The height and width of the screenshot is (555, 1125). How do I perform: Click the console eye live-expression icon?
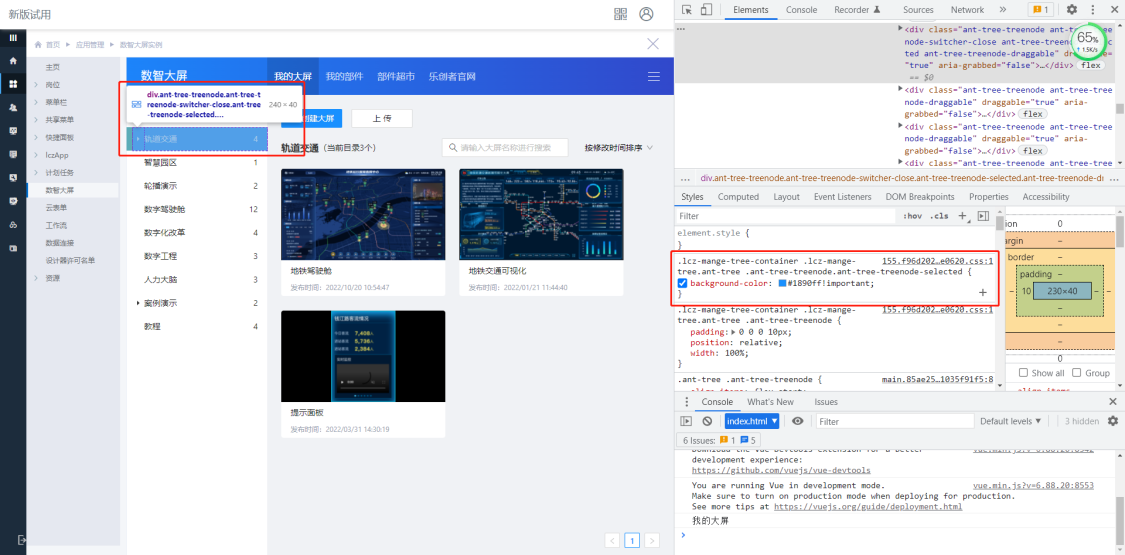click(x=798, y=421)
